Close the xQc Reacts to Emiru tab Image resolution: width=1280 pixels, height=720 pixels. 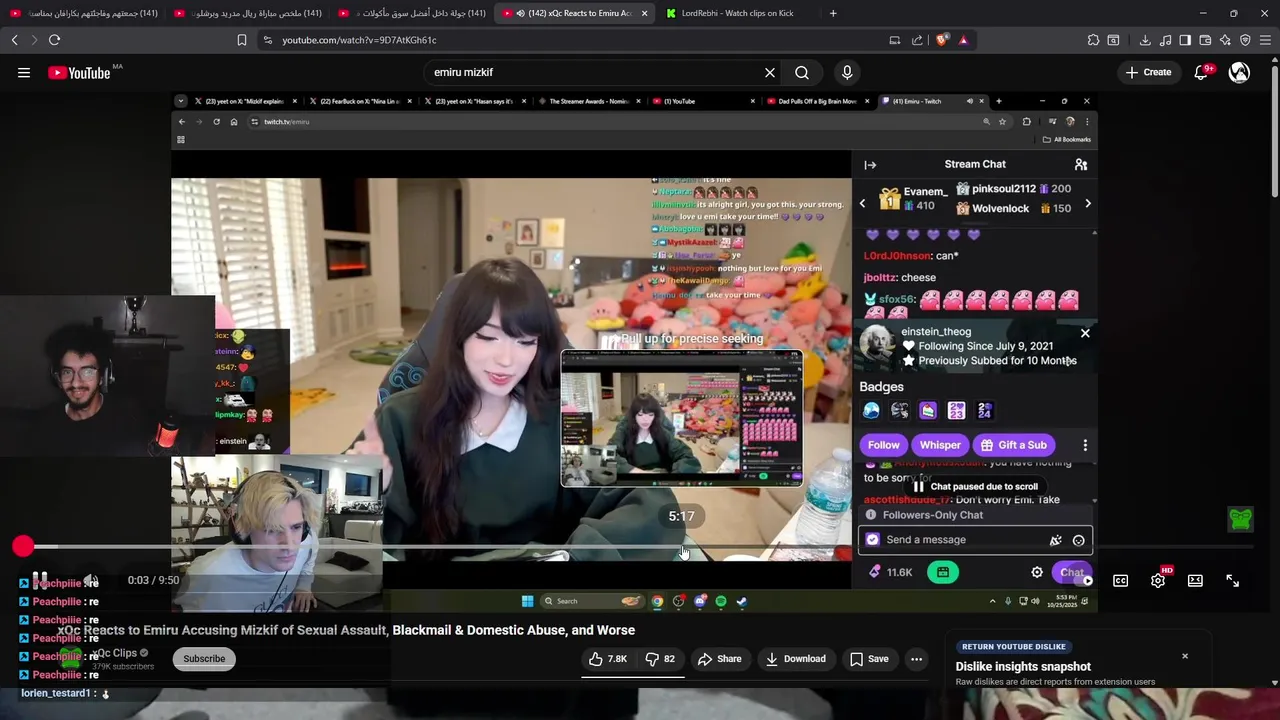(644, 13)
